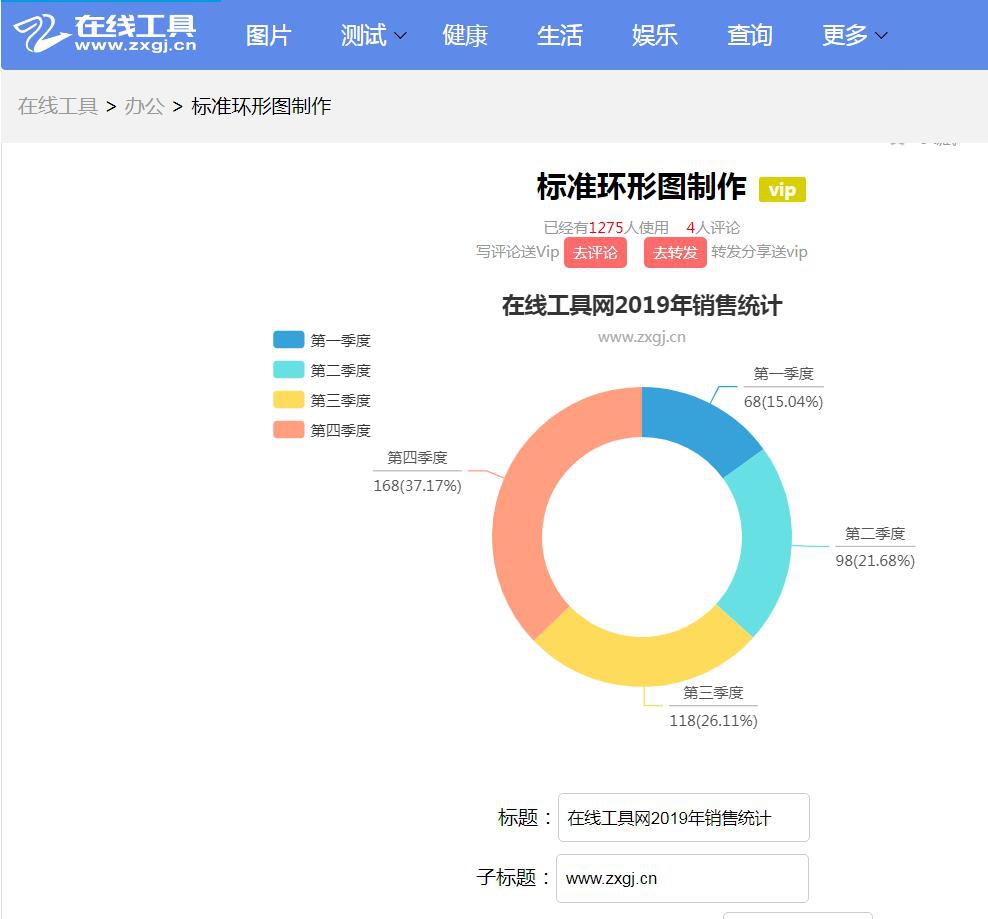Open the 查询 navigation item
This screenshot has height=919, width=988.
pos(749,36)
